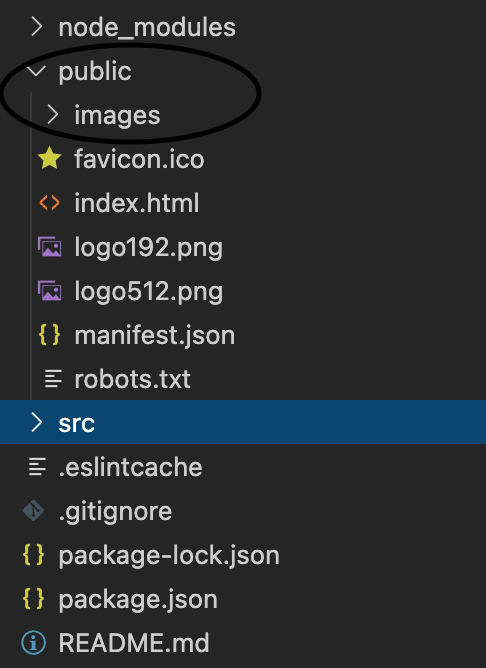Viewport: 486px width, 668px height.
Task: Open the README.md file name
Action: click(134, 642)
